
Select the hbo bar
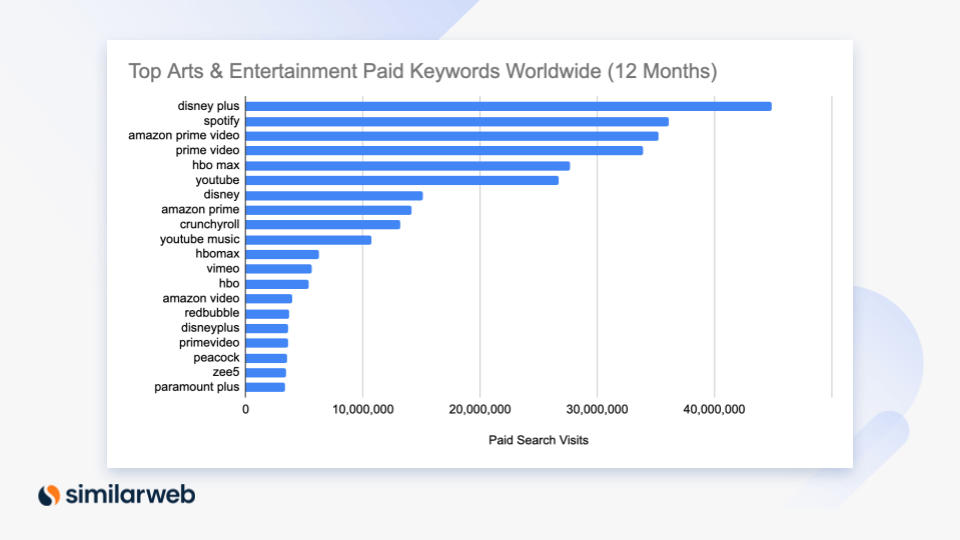point(277,284)
